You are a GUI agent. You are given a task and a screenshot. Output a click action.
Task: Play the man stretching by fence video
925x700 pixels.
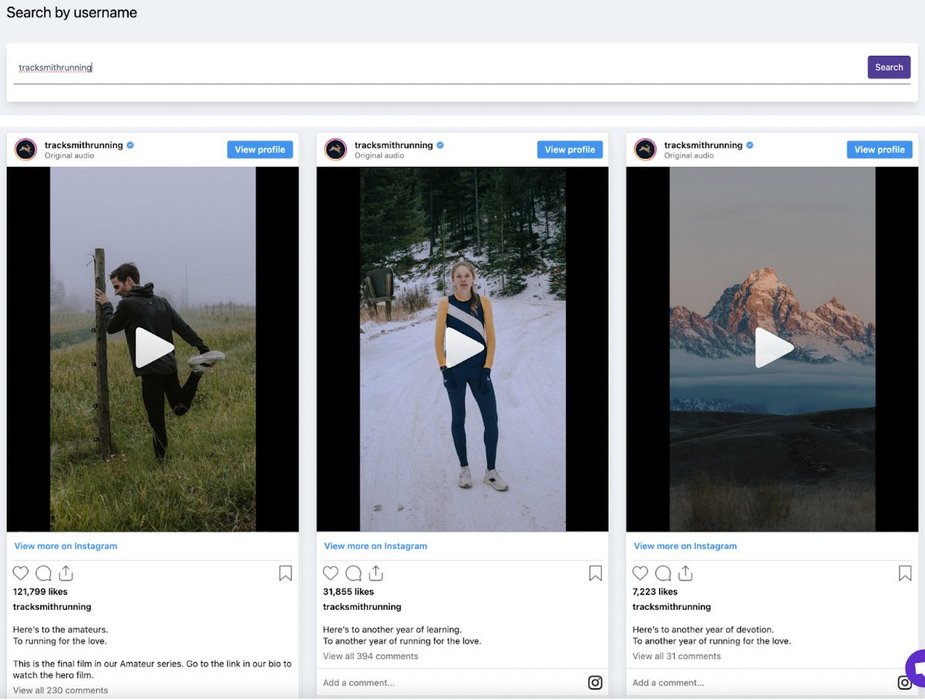(x=153, y=348)
